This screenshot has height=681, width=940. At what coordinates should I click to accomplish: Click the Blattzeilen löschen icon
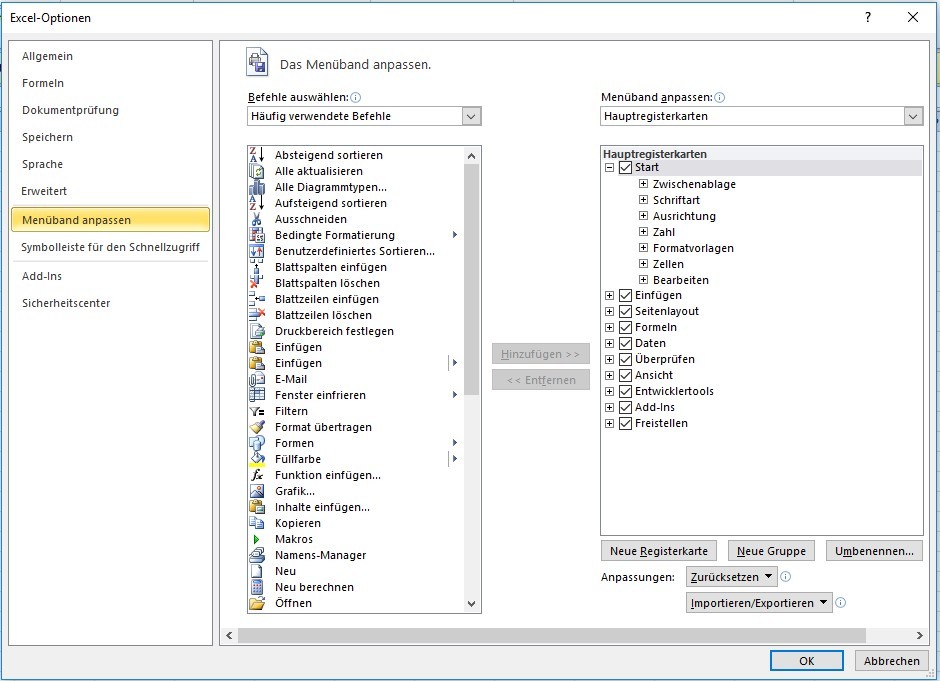257,315
